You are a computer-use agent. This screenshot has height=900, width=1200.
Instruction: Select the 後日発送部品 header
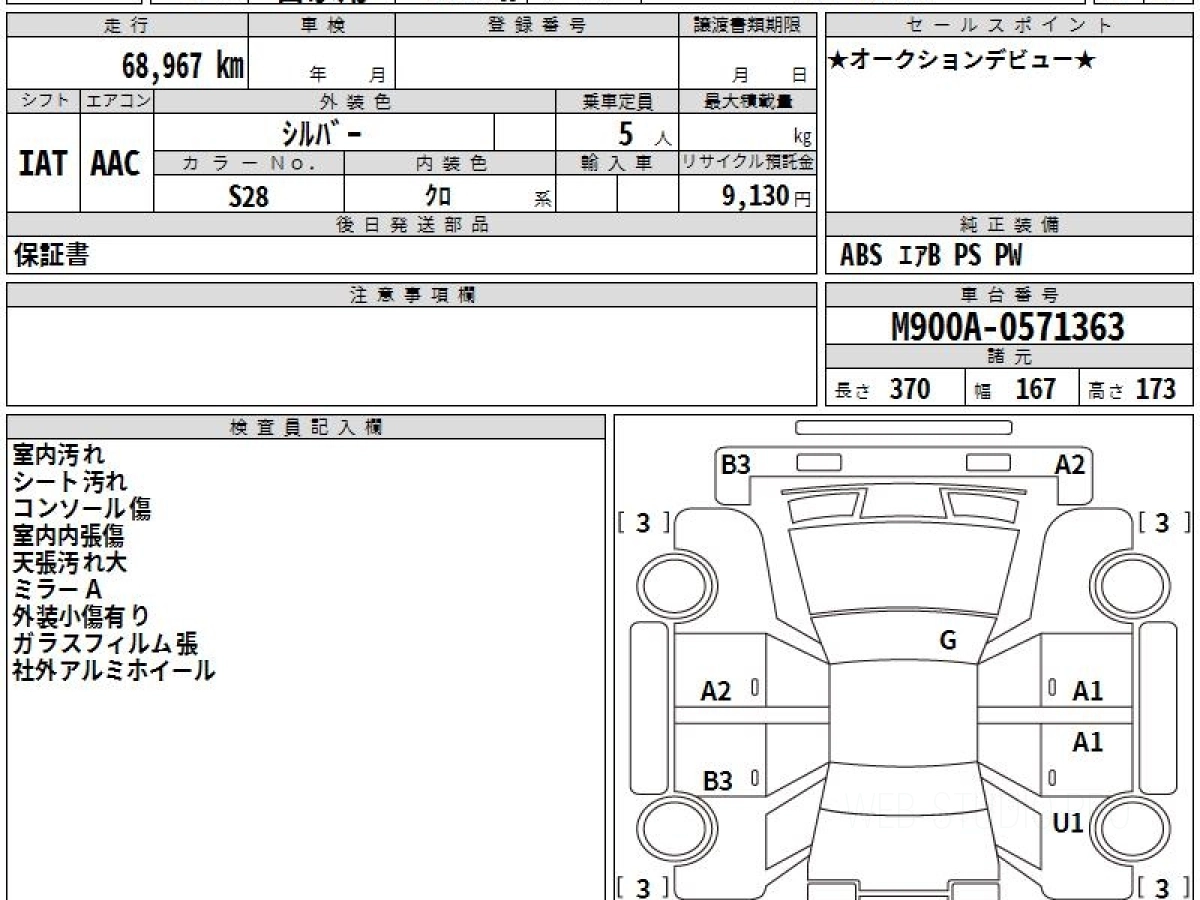point(411,226)
